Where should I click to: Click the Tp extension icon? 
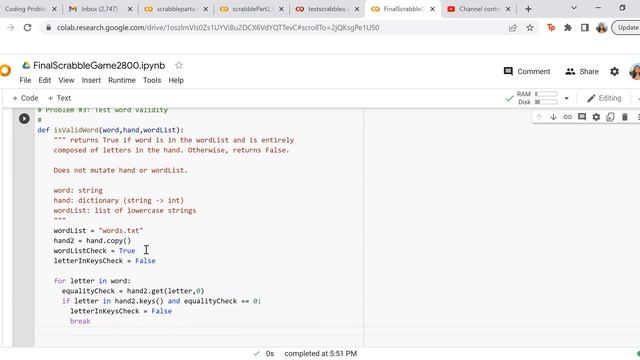coord(551,28)
